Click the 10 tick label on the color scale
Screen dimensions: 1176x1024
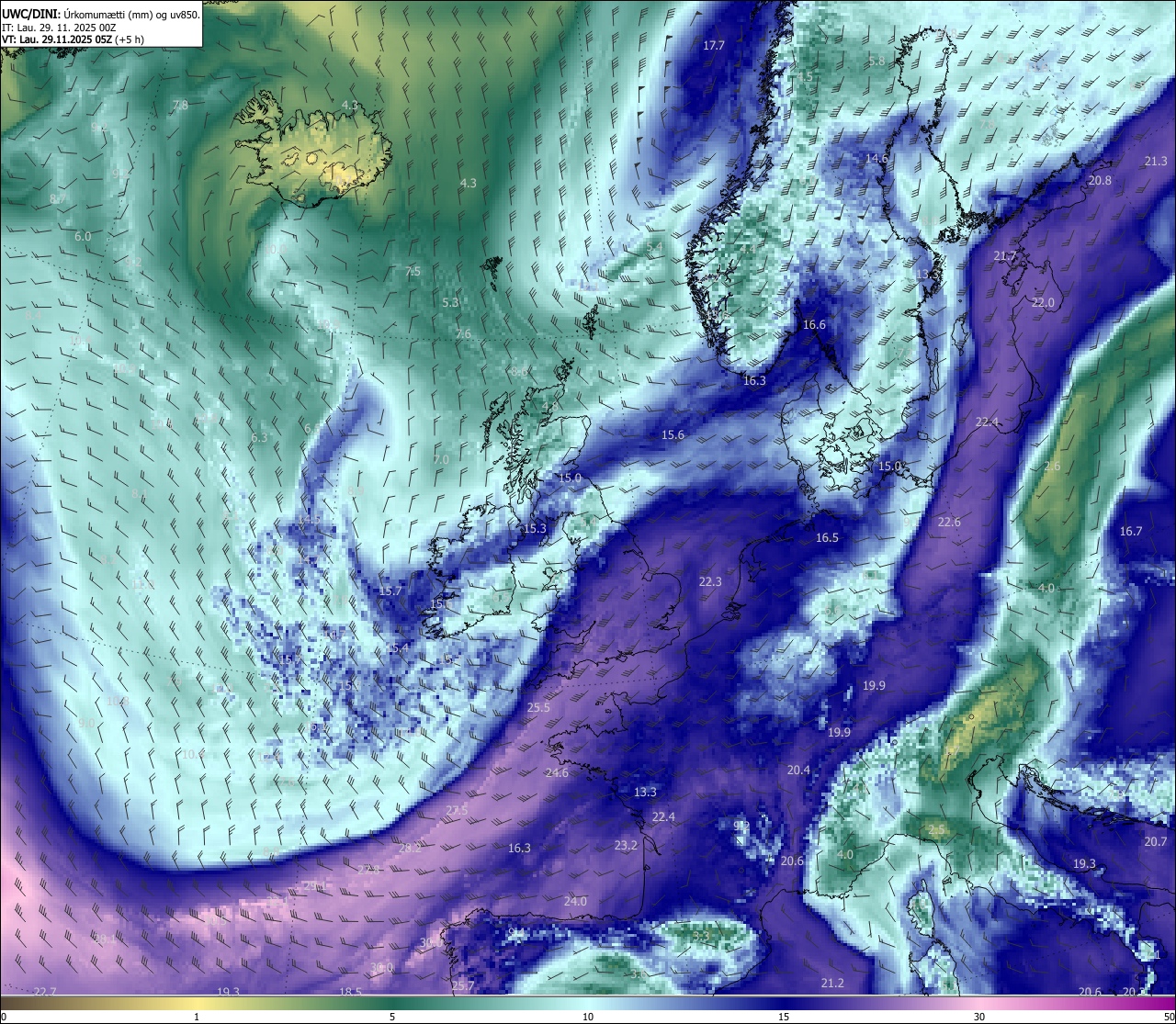[x=588, y=1017]
